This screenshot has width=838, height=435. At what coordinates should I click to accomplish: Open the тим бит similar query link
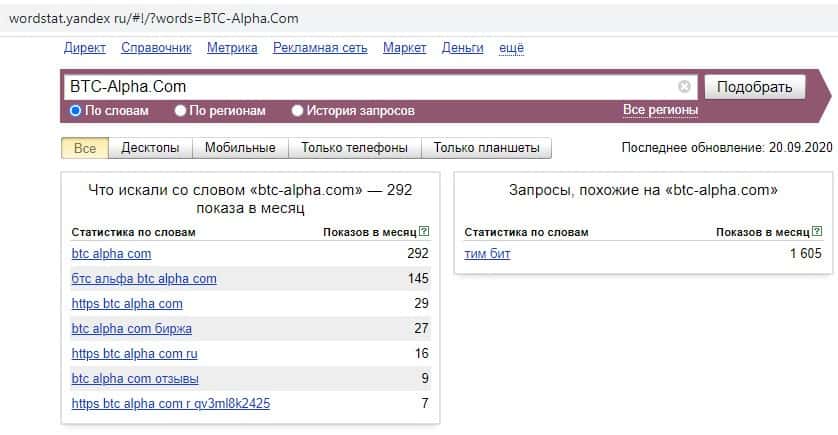click(x=488, y=254)
